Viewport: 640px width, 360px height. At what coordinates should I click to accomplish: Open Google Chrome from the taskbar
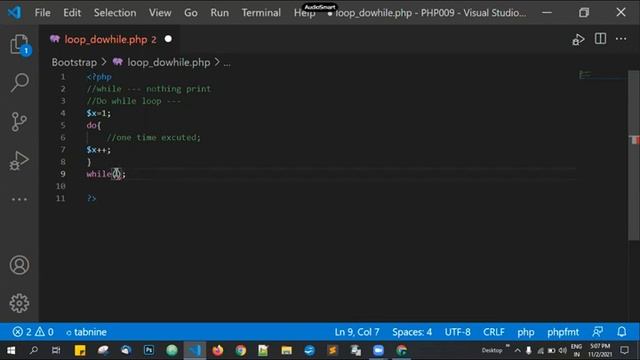point(241,350)
